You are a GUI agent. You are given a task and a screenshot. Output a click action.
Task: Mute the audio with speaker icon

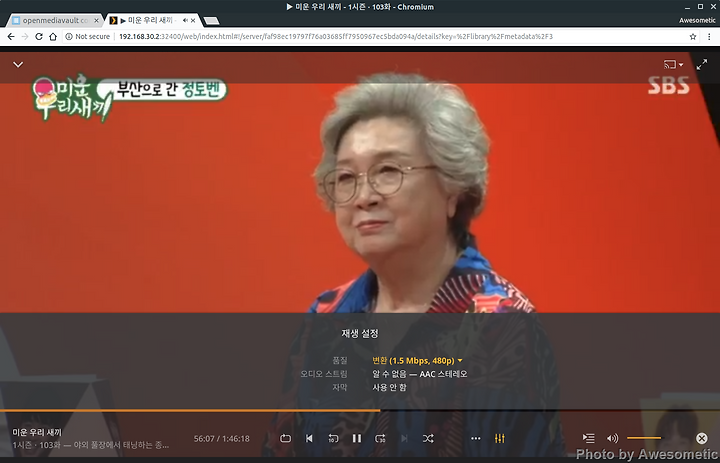(x=612, y=439)
